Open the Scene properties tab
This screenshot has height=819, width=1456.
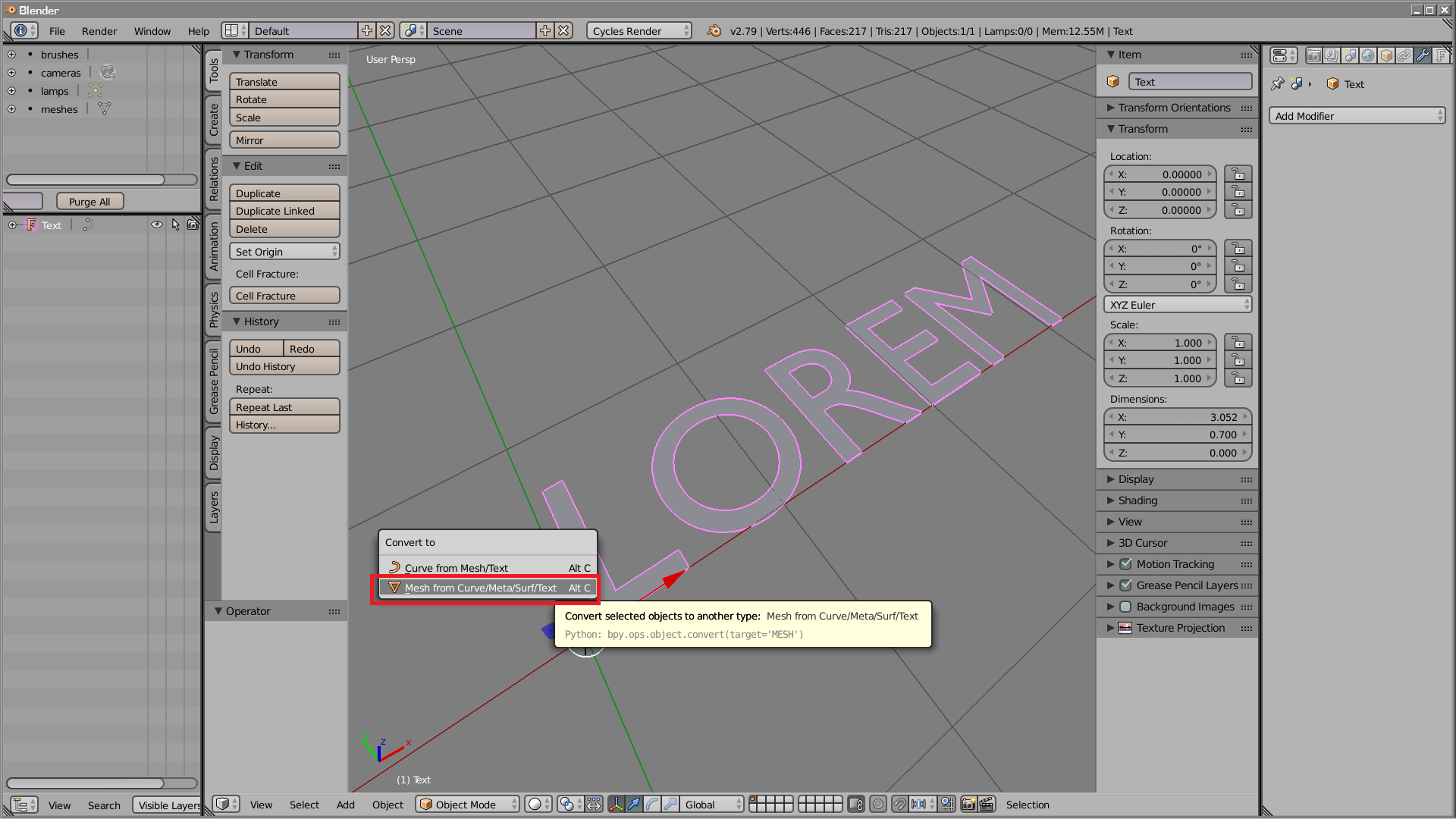[x=1350, y=55]
